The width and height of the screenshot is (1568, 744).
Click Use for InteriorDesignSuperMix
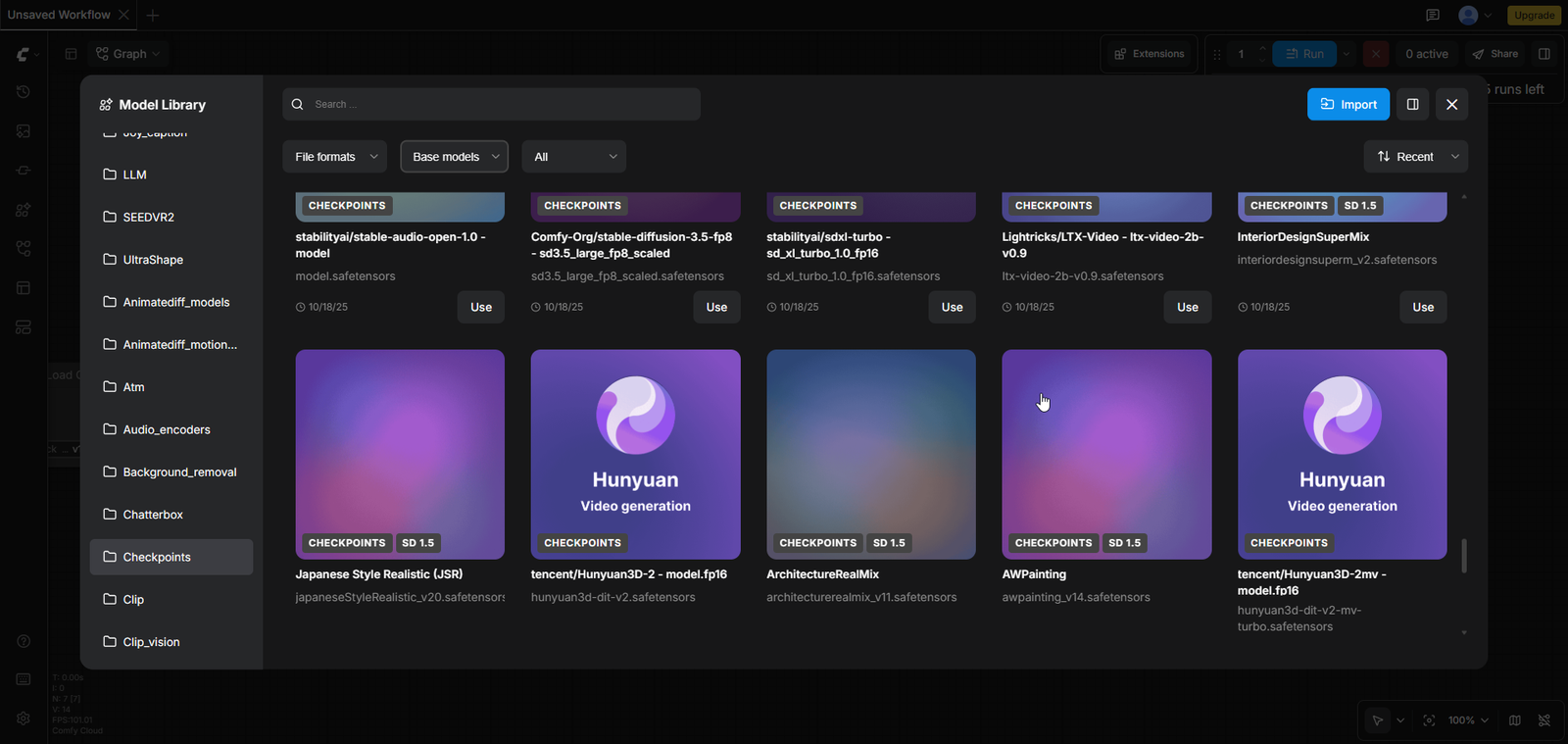coord(1423,307)
